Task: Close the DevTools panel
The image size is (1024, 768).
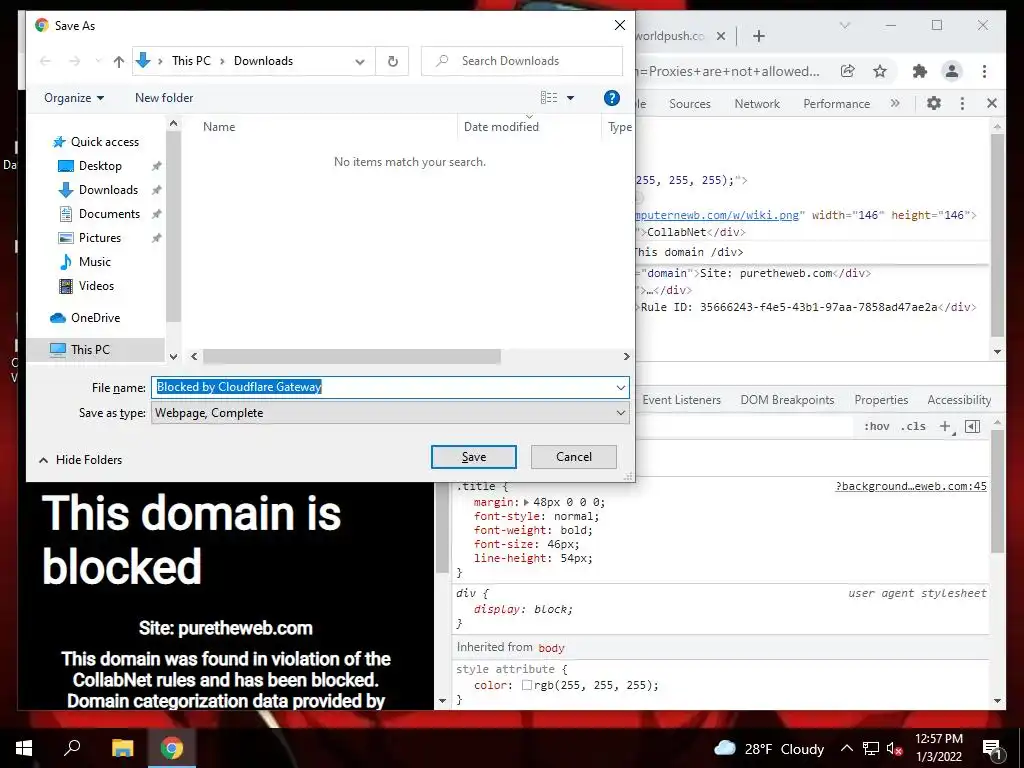Action: [x=991, y=103]
